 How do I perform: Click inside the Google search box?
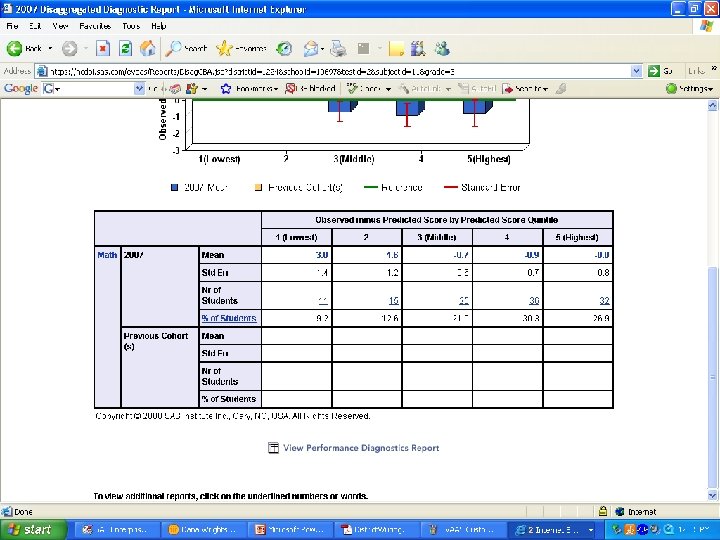click(x=93, y=88)
